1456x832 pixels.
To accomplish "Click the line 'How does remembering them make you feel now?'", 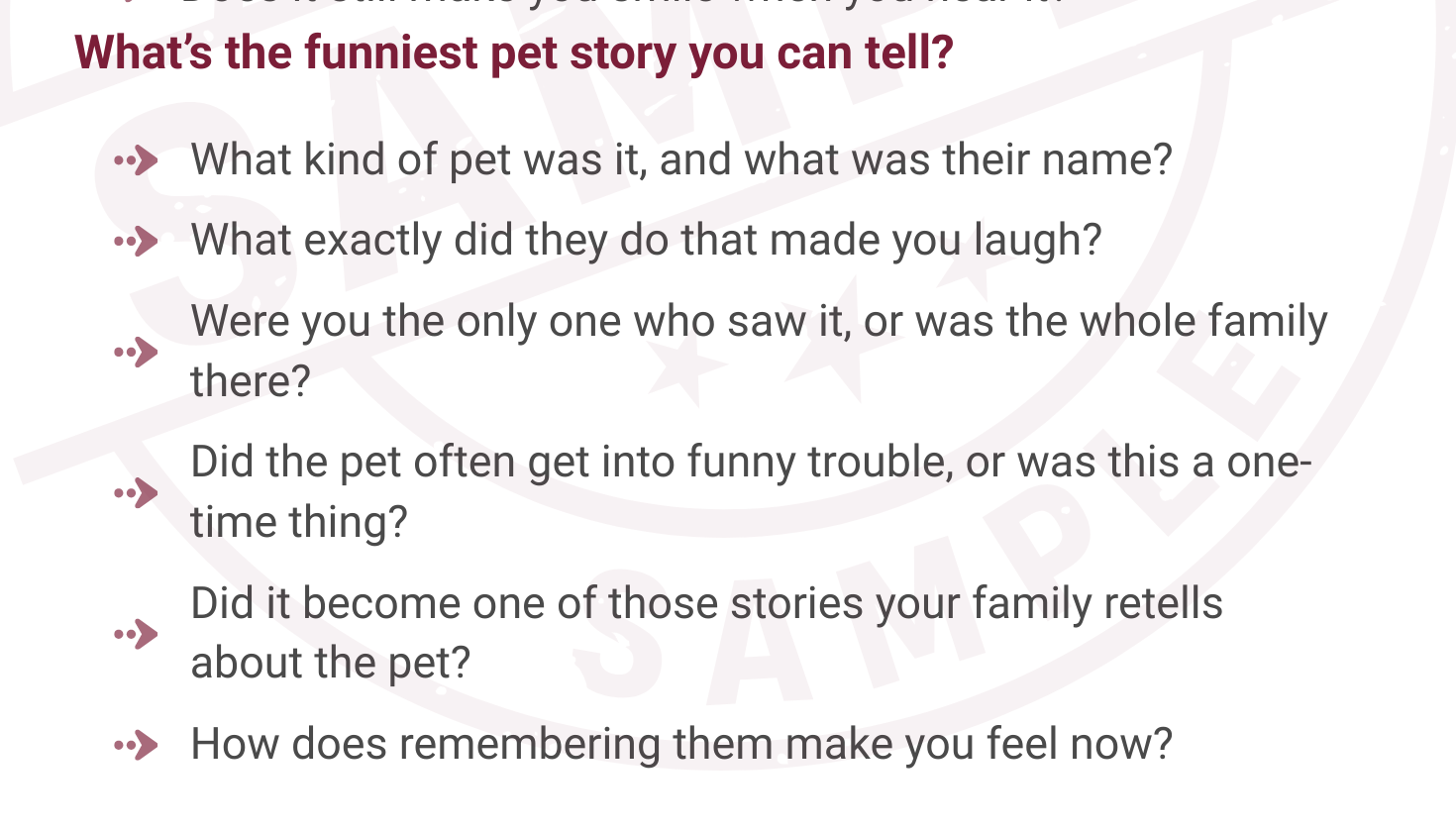I will click(x=680, y=744).
